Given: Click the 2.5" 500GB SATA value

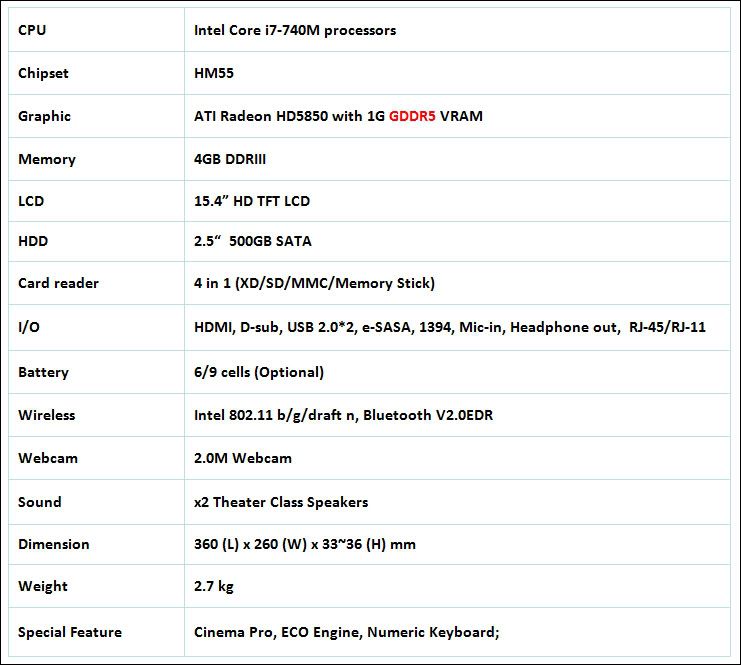Looking at the screenshot, I should pos(253,241).
